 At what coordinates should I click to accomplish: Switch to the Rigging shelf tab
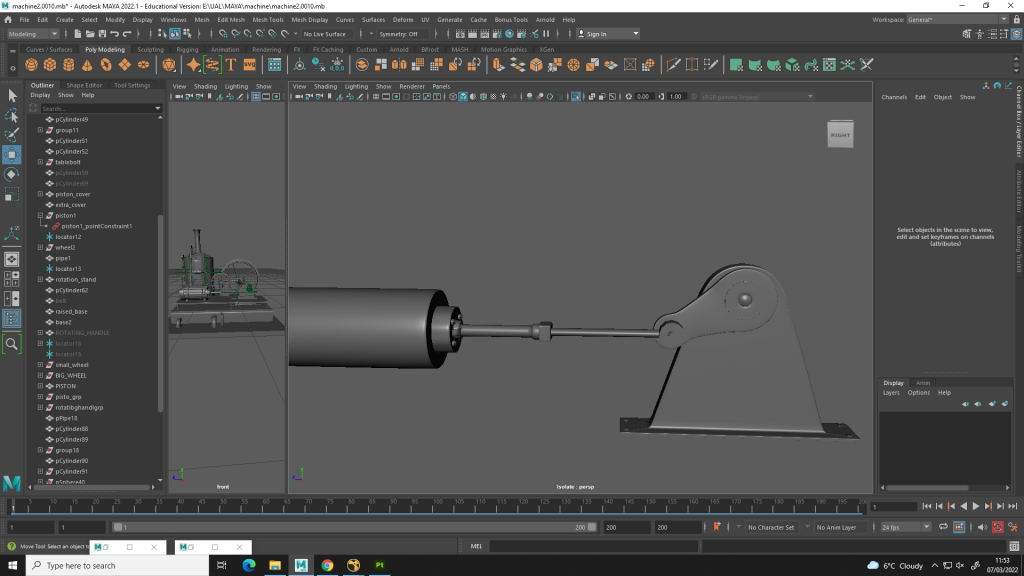187,50
